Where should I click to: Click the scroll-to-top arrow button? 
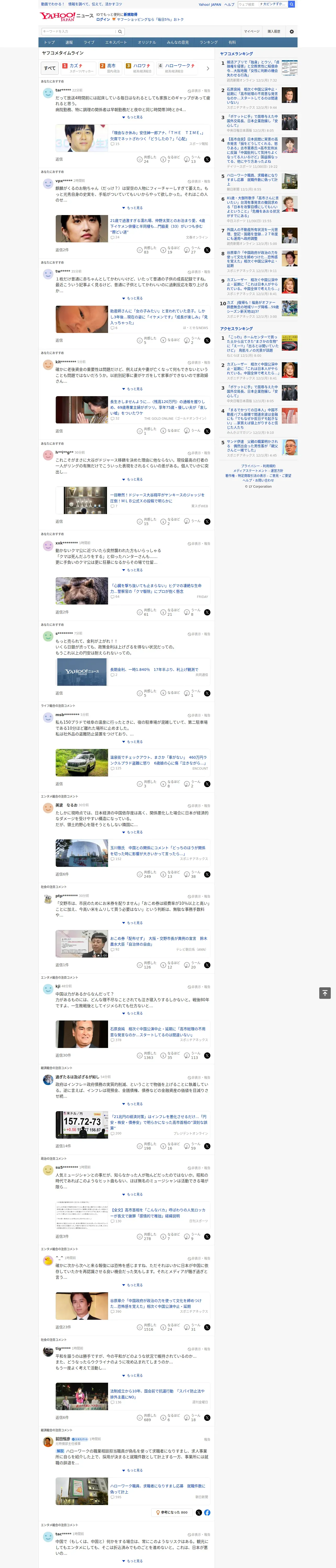(x=325, y=993)
